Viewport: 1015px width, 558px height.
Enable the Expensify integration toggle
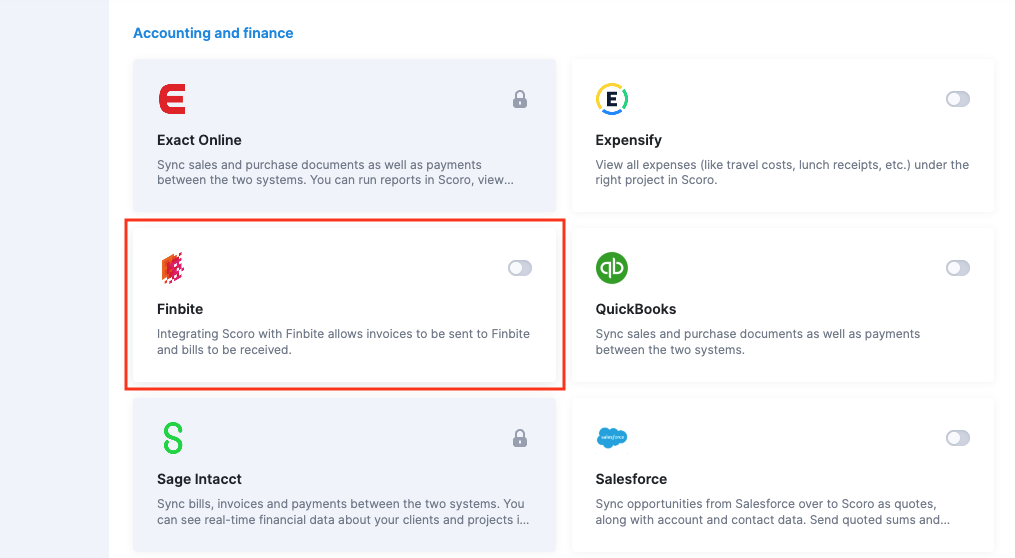click(x=957, y=99)
